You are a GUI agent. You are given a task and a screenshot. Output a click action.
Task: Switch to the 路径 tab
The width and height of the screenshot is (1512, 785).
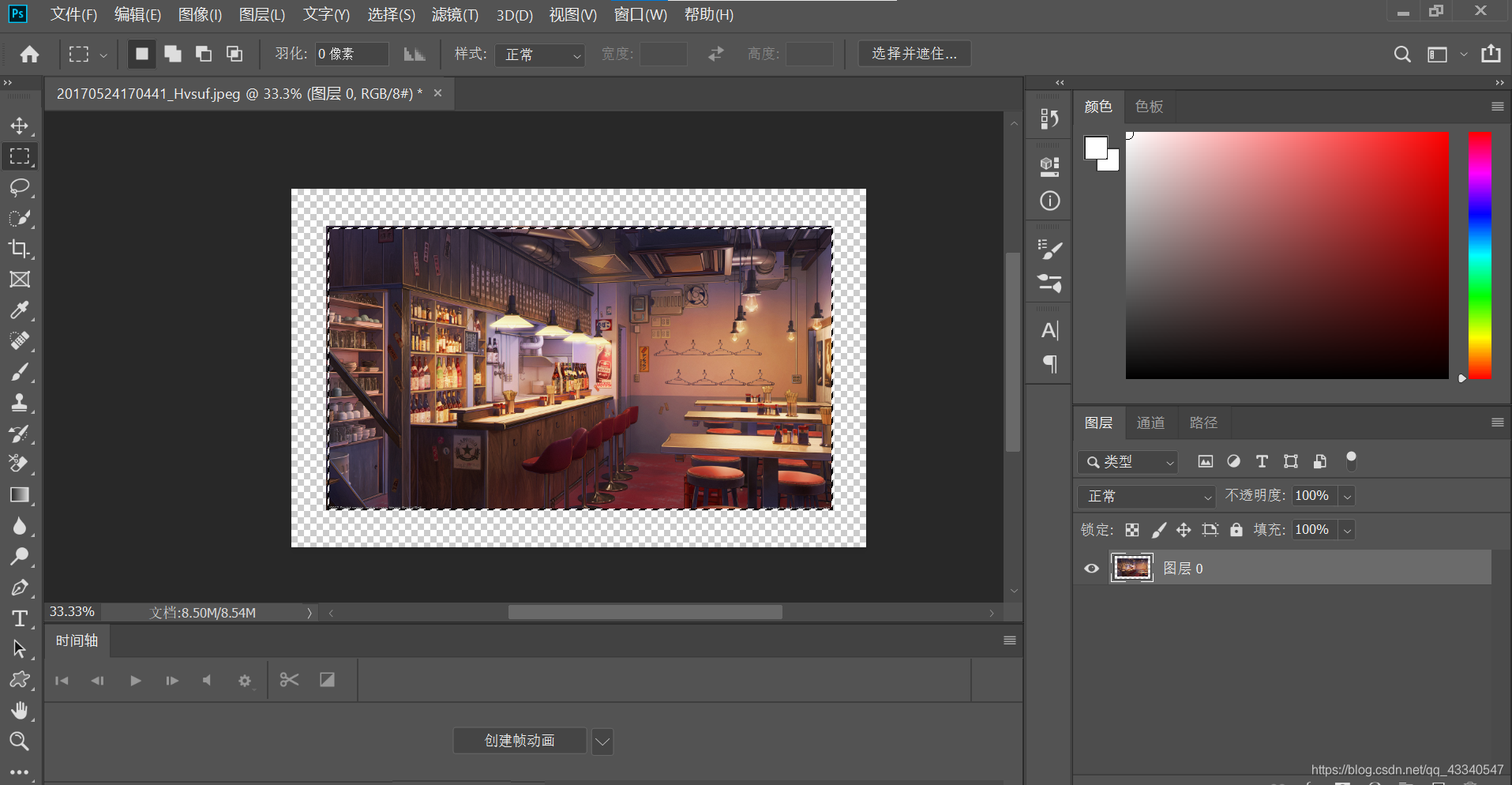[x=1203, y=423]
